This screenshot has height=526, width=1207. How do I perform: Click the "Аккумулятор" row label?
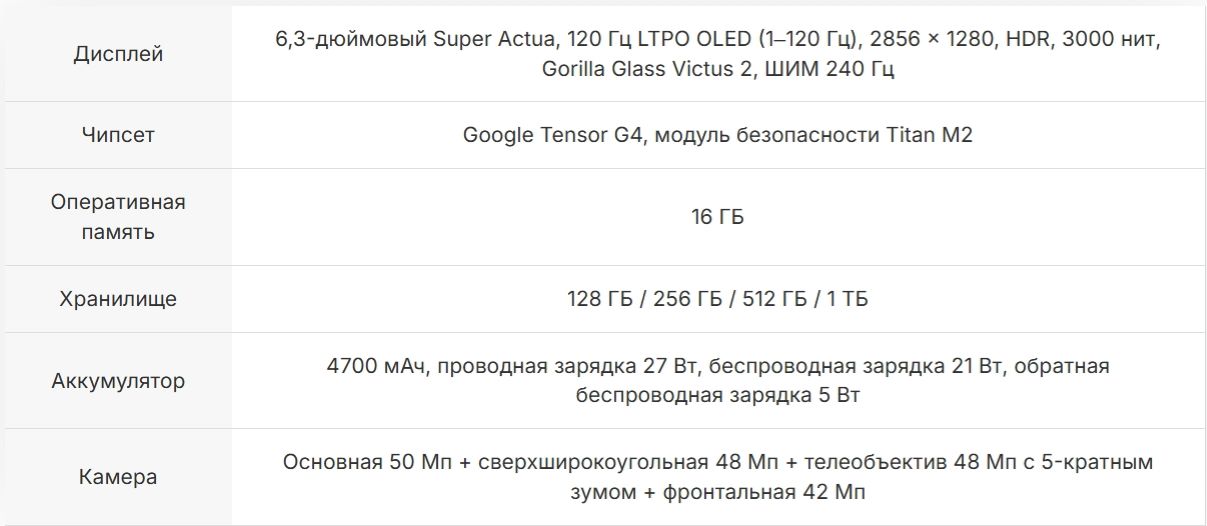(x=118, y=381)
